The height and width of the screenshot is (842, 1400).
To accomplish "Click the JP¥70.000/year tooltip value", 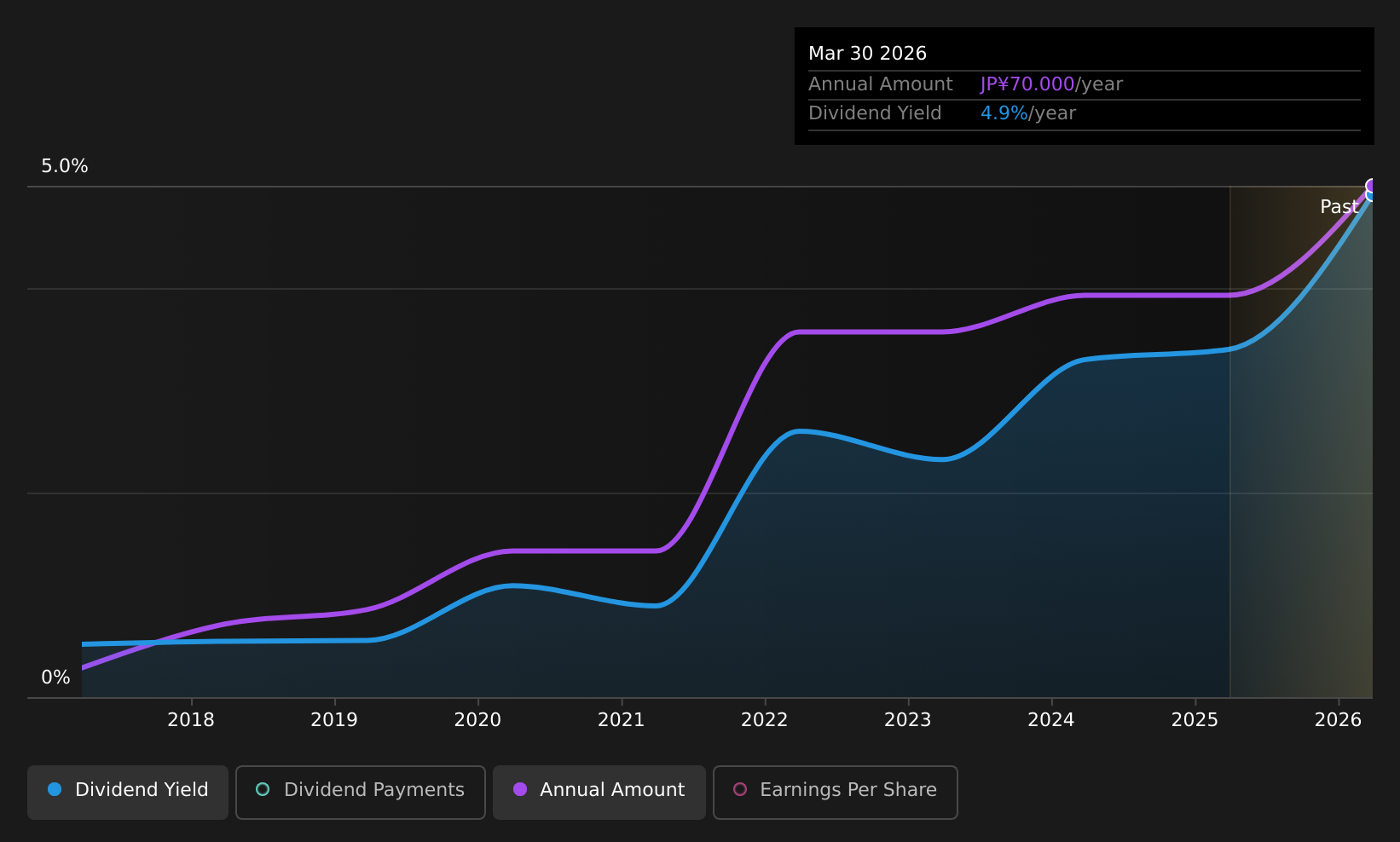I will point(1051,84).
